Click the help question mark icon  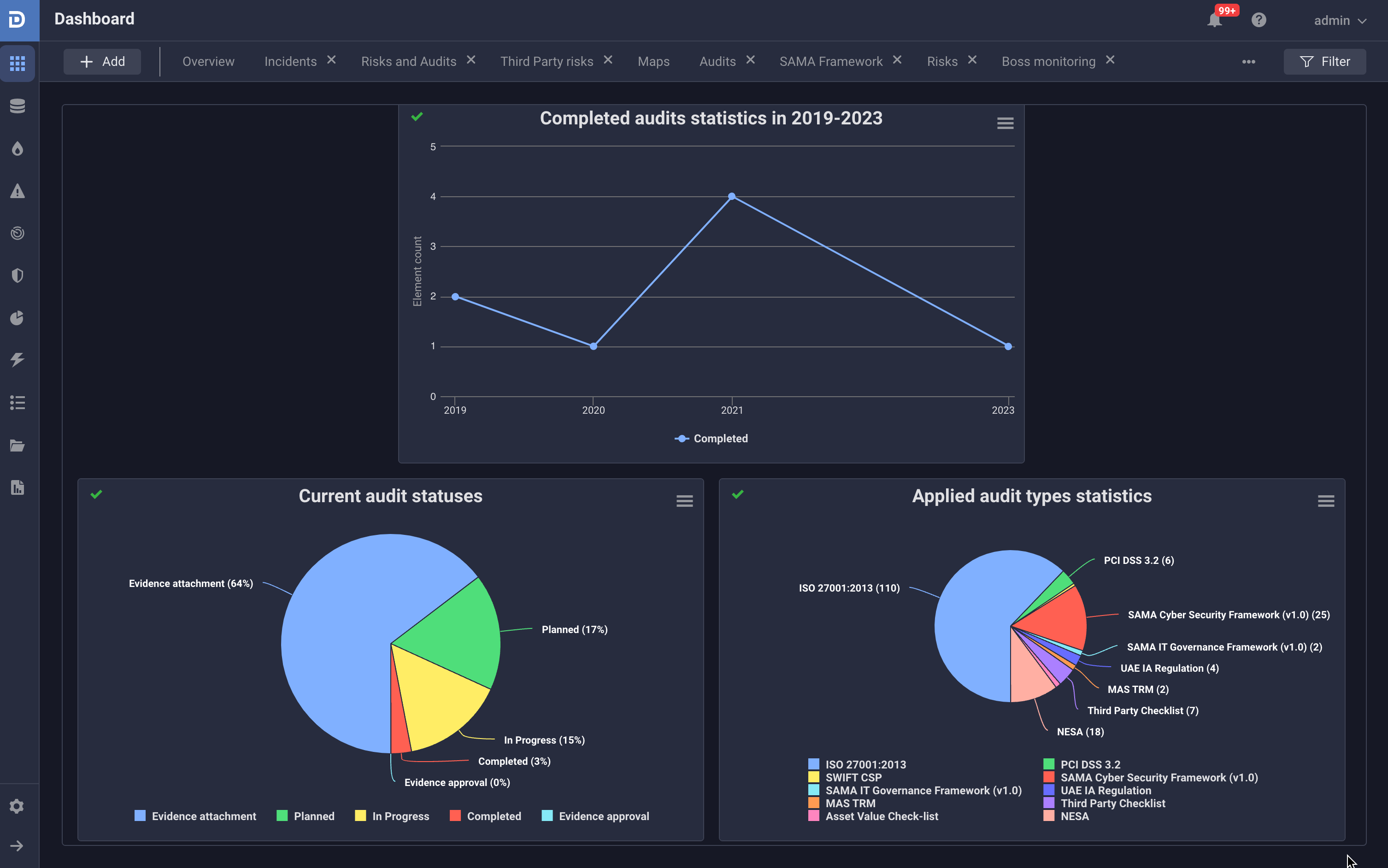[x=1258, y=21]
